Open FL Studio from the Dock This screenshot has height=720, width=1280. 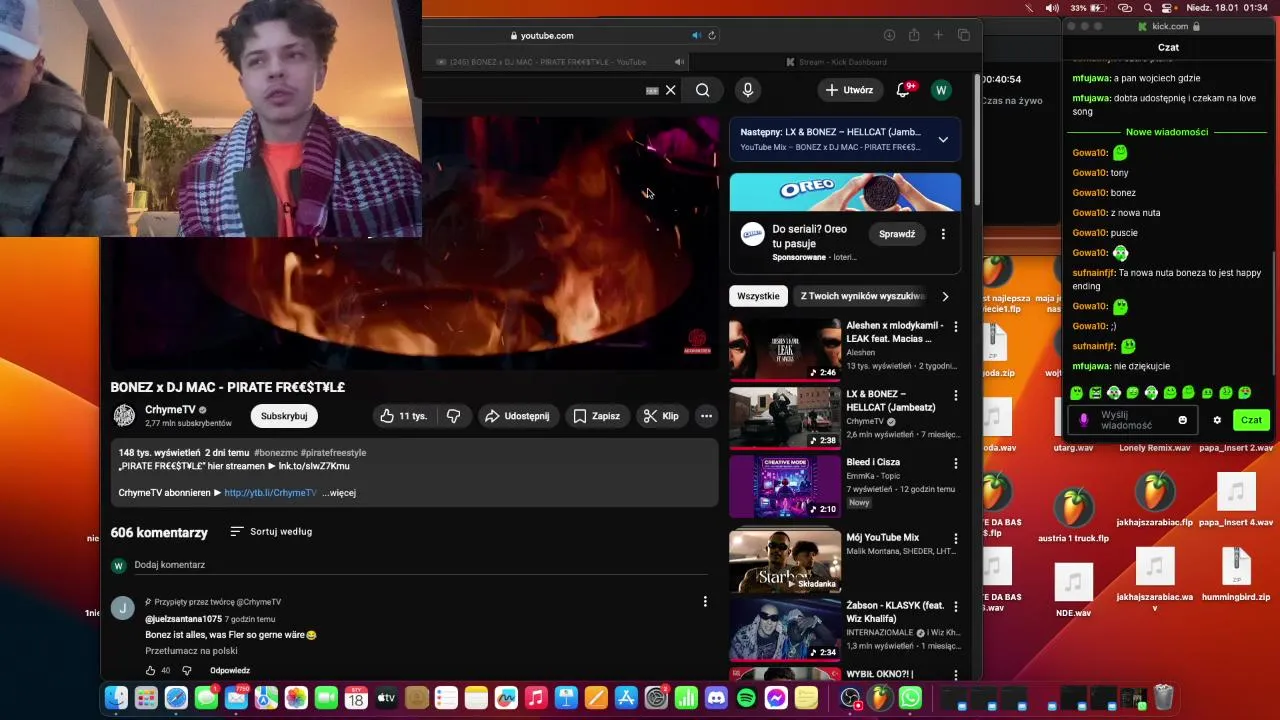pyautogui.click(x=880, y=698)
